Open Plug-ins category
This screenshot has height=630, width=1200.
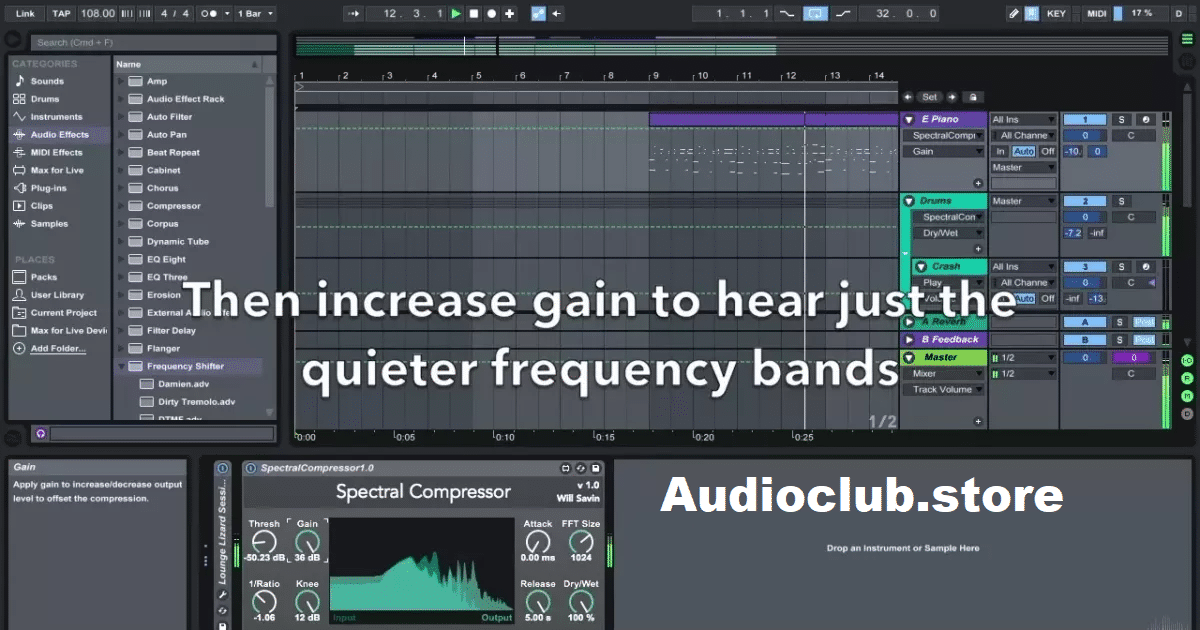click(49, 188)
